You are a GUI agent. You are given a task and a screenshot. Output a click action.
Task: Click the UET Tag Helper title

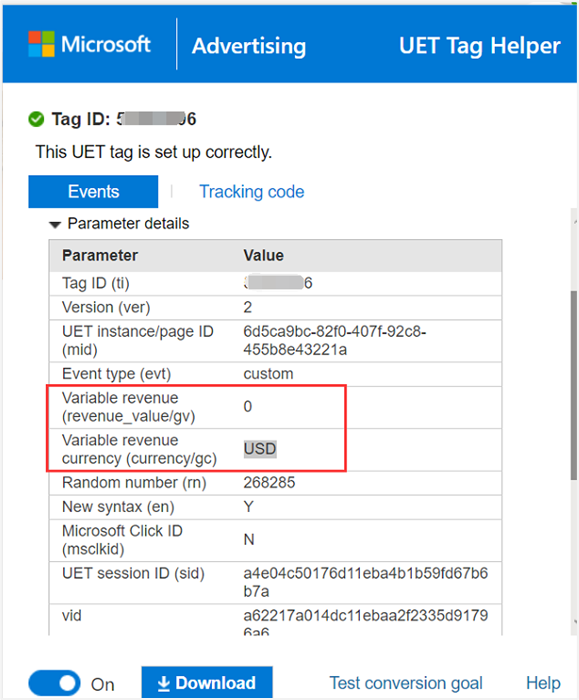(479, 46)
